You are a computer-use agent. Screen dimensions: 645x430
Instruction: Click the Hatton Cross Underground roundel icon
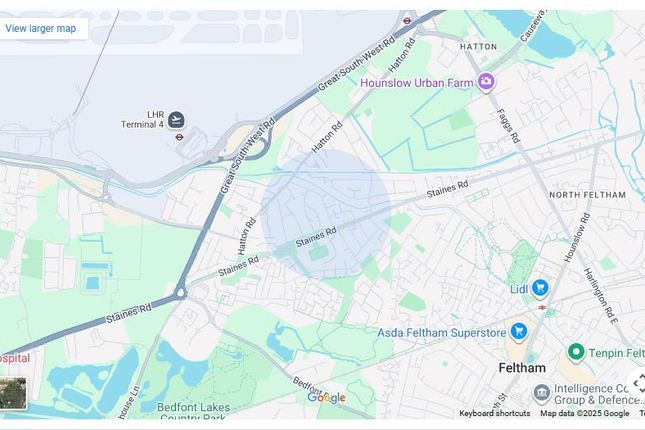(x=407, y=21)
